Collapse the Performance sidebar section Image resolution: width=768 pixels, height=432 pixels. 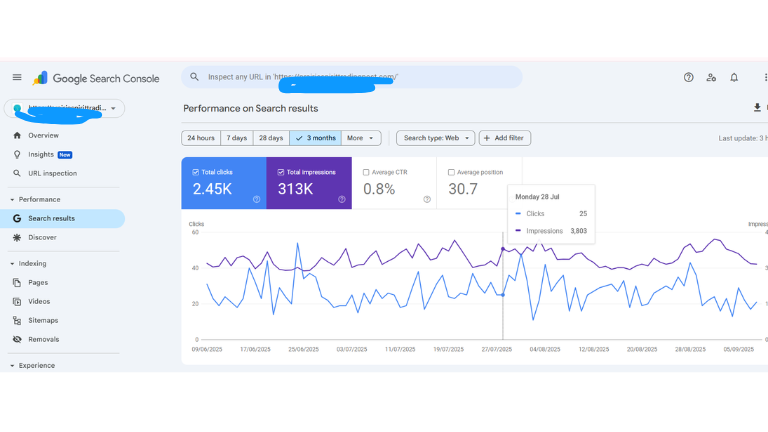[x=12, y=200]
